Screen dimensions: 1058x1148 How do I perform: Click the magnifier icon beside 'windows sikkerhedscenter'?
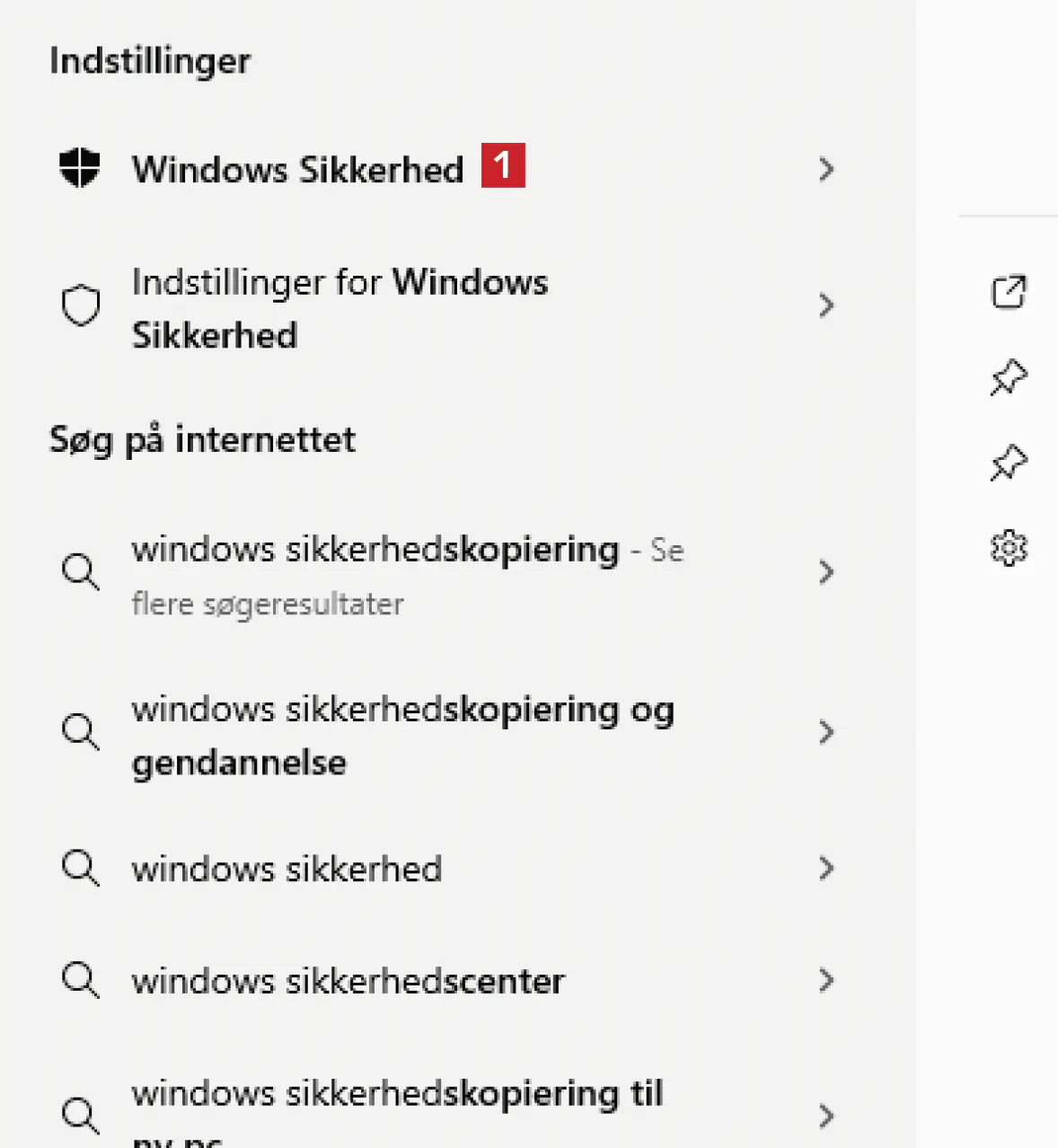[x=80, y=980]
